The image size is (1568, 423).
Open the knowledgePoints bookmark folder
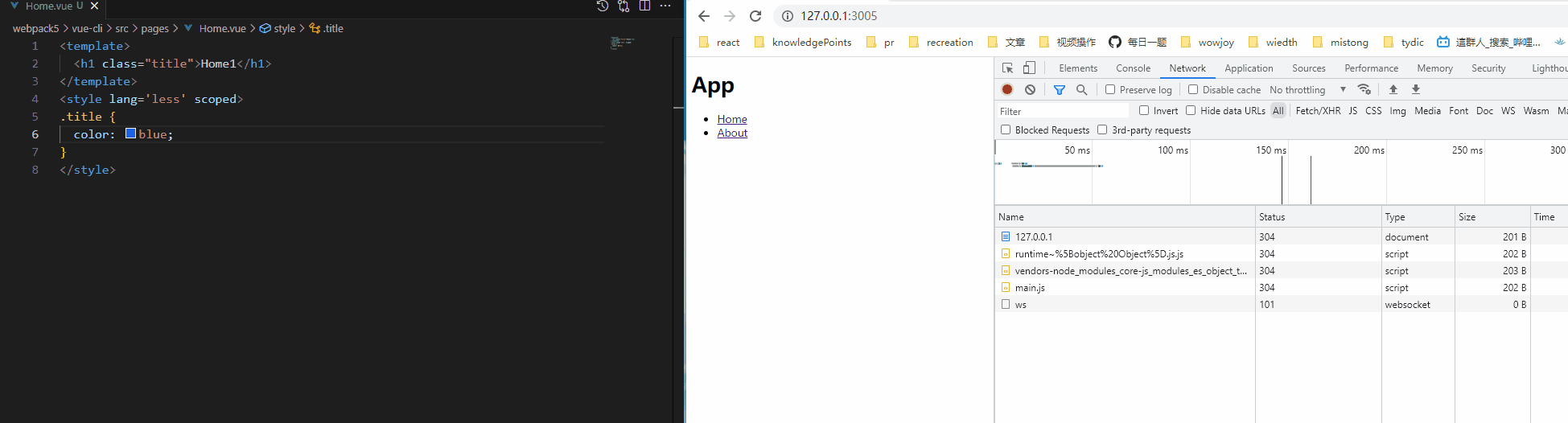point(803,43)
